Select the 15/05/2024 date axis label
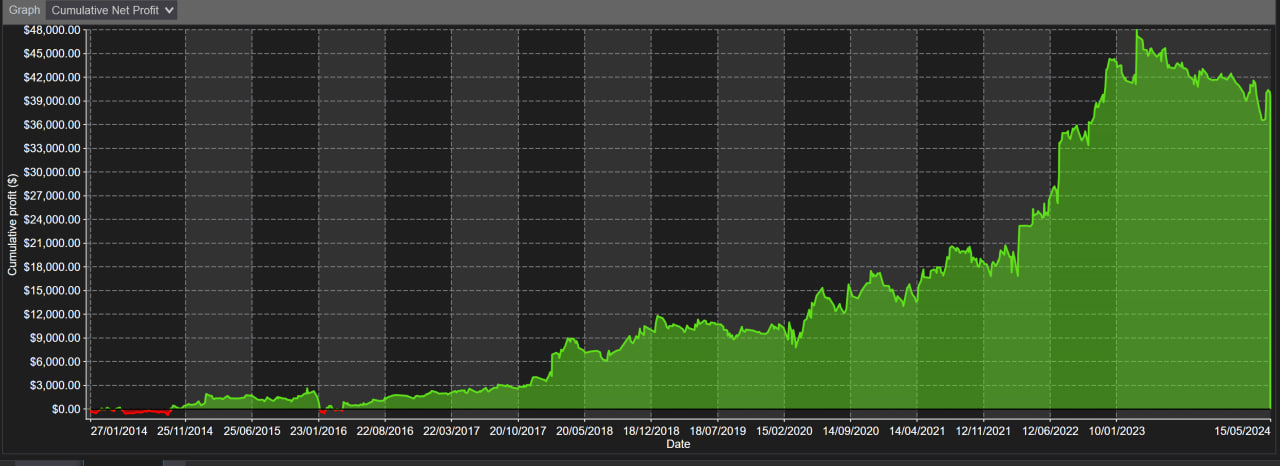Viewport: 1280px width, 466px height. coord(1242,431)
